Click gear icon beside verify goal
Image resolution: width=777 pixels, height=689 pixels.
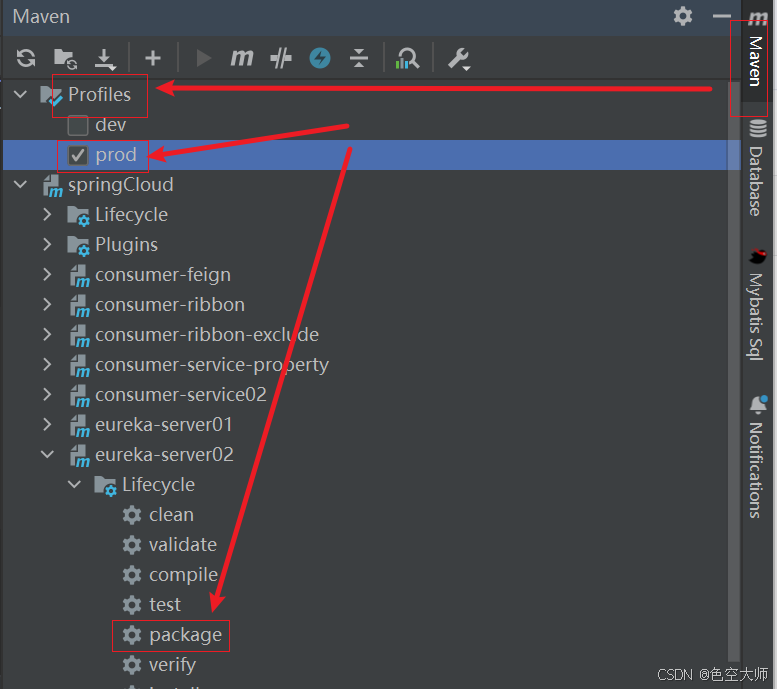tap(132, 665)
